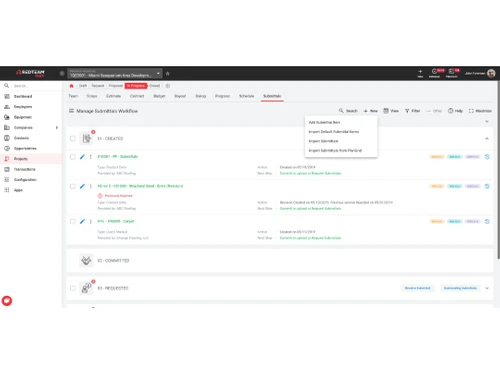Click Receive Submittal button in Requested section
500x375 pixels.
point(417,288)
